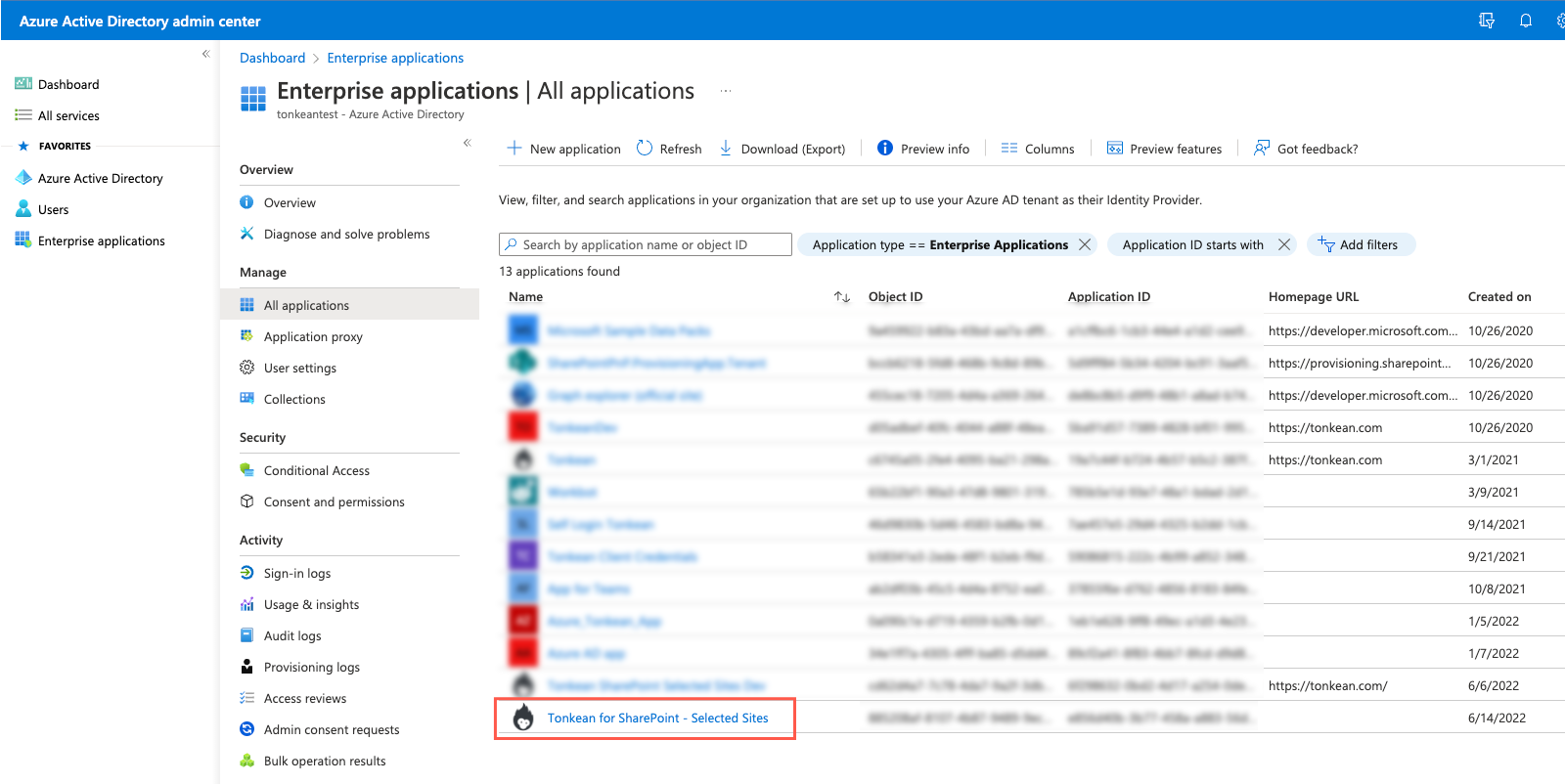The image size is (1565, 784).
Task: Open Conditional Access
Action: [316, 470]
